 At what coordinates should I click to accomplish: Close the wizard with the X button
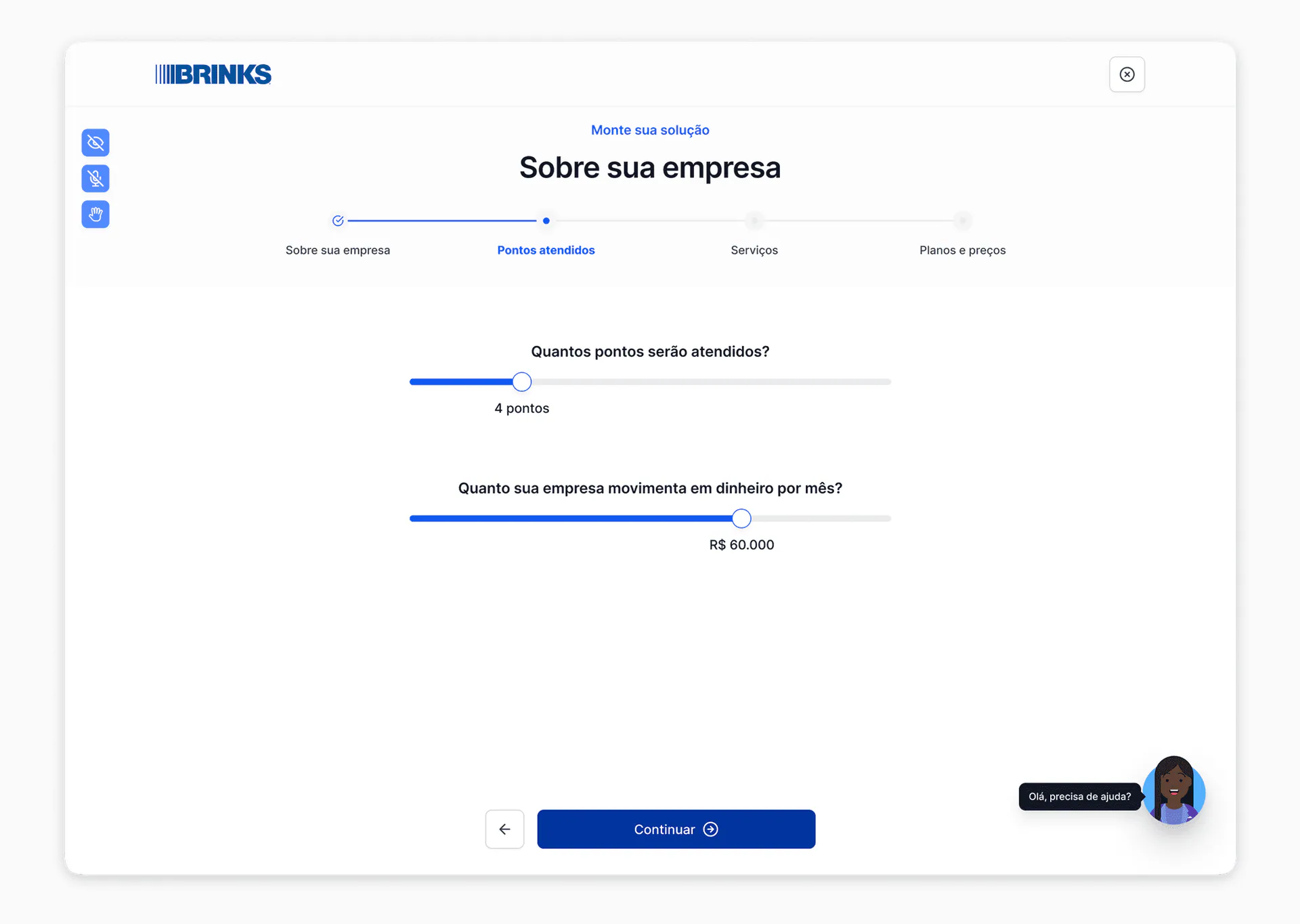[1127, 74]
